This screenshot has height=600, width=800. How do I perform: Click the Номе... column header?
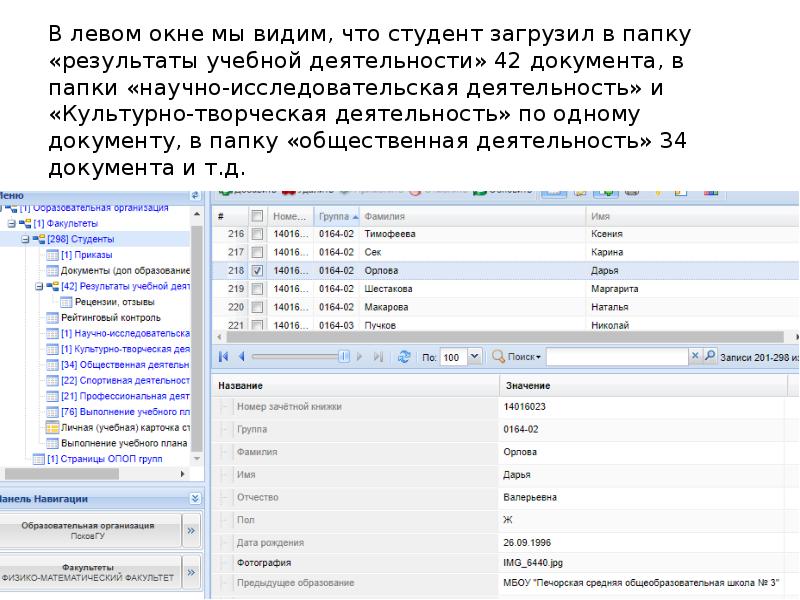(x=290, y=216)
